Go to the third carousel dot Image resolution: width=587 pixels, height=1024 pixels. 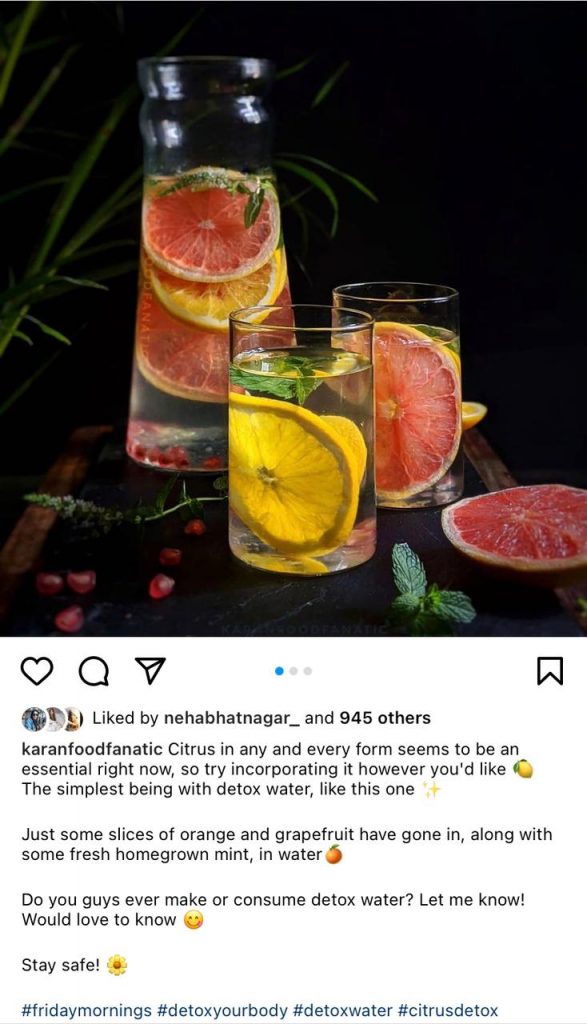coord(308,671)
